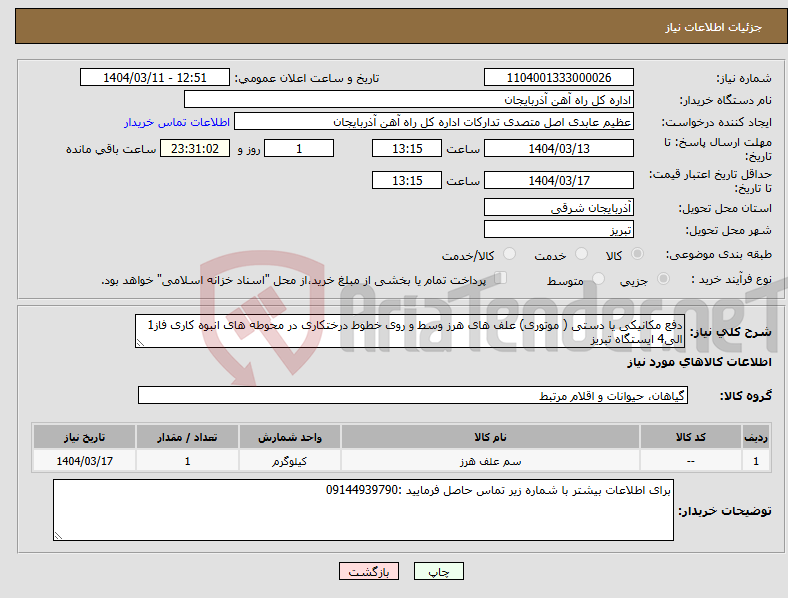788x598 pixels.
Task: Click the remaining time field 23:31:02
Action: click(x=195, y=148)
